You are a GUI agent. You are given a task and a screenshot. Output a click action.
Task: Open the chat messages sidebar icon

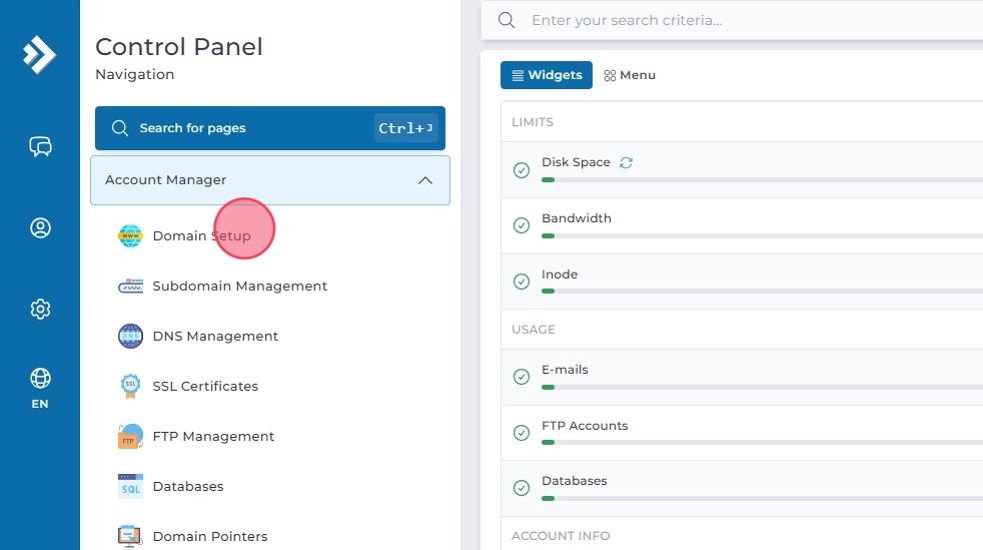point(40,147)
